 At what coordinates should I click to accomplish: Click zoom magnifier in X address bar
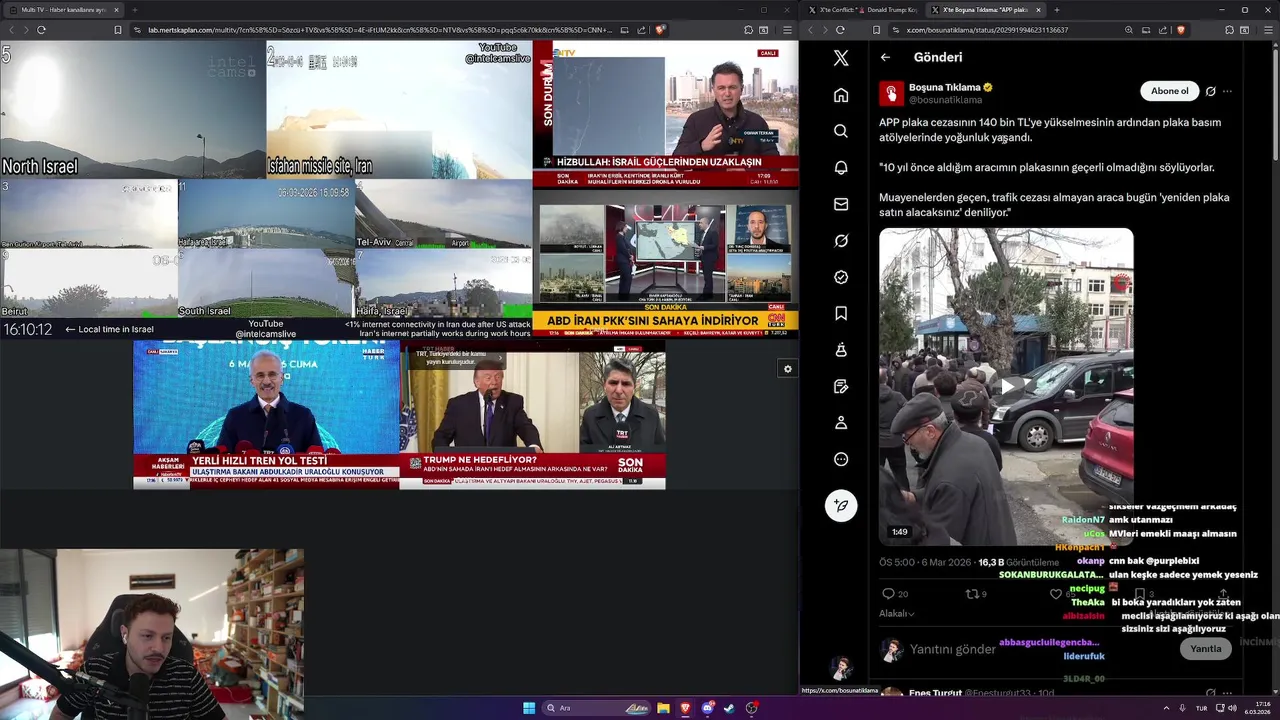tap(1129, 30)
